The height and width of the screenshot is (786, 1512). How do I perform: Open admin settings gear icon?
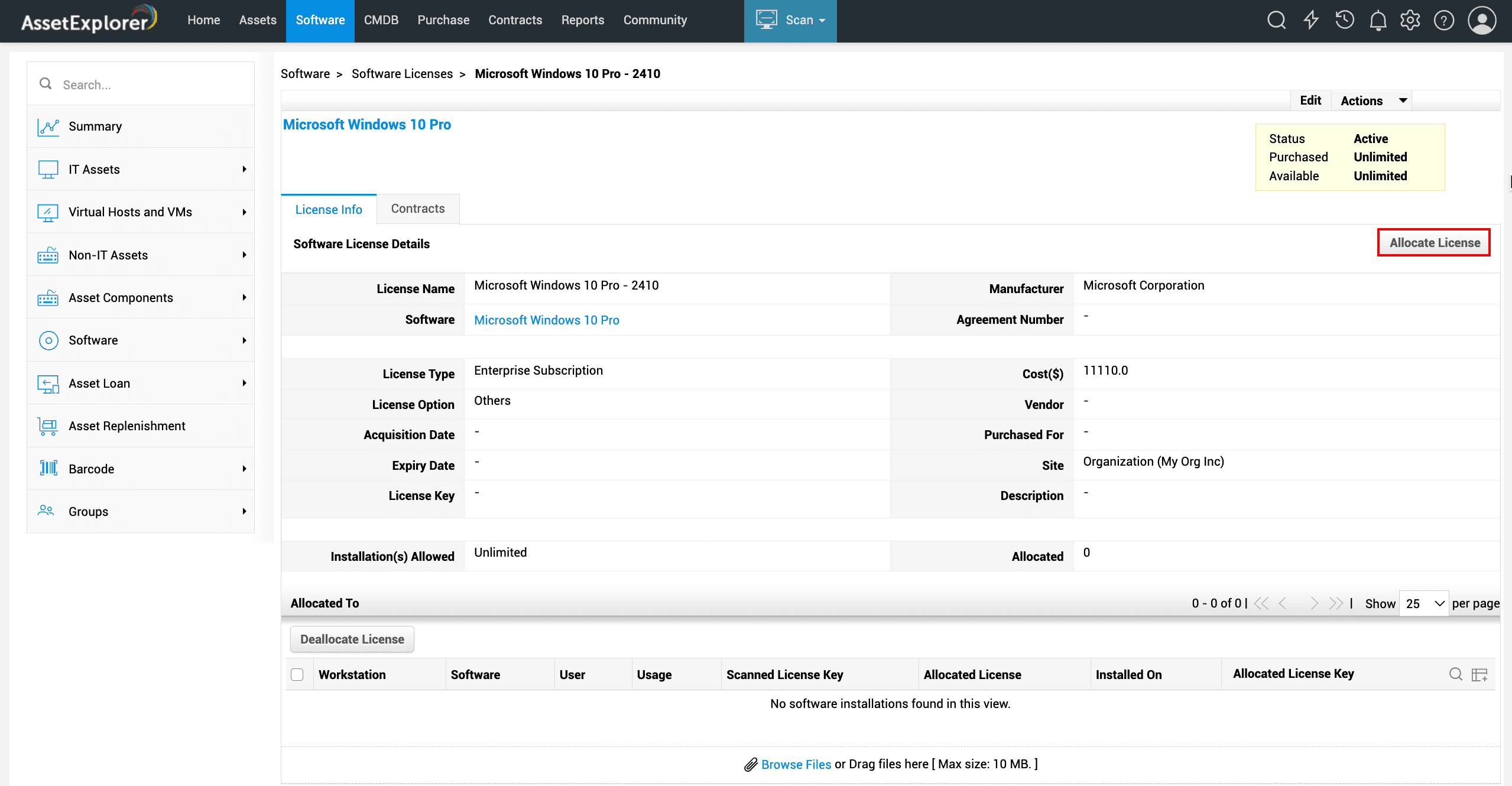coord(1410,21)
